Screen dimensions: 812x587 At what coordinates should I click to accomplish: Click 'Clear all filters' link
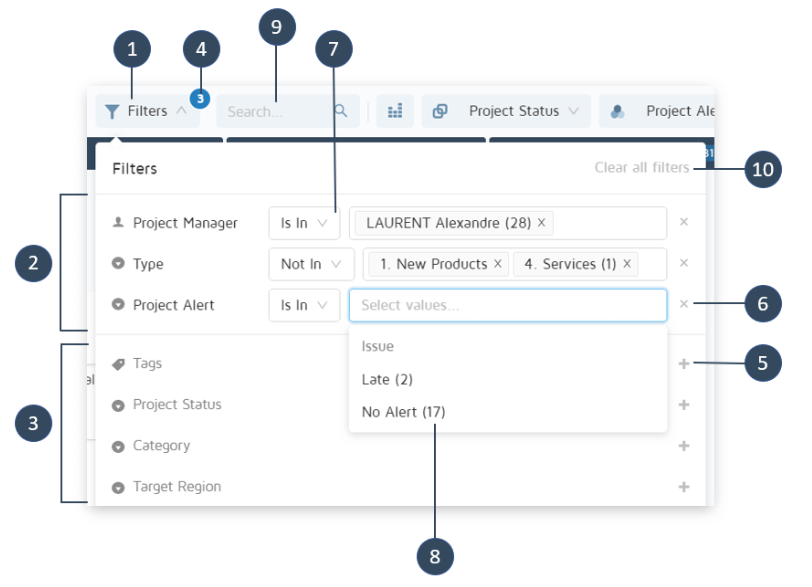pos(641,168)
